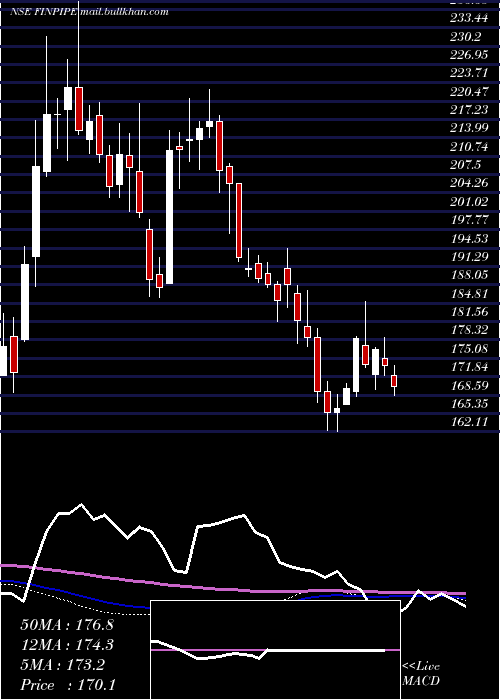The height and width of the screenshot is (700, 500).
Task: Click the 191.29 price axis label
Action: 468,257
